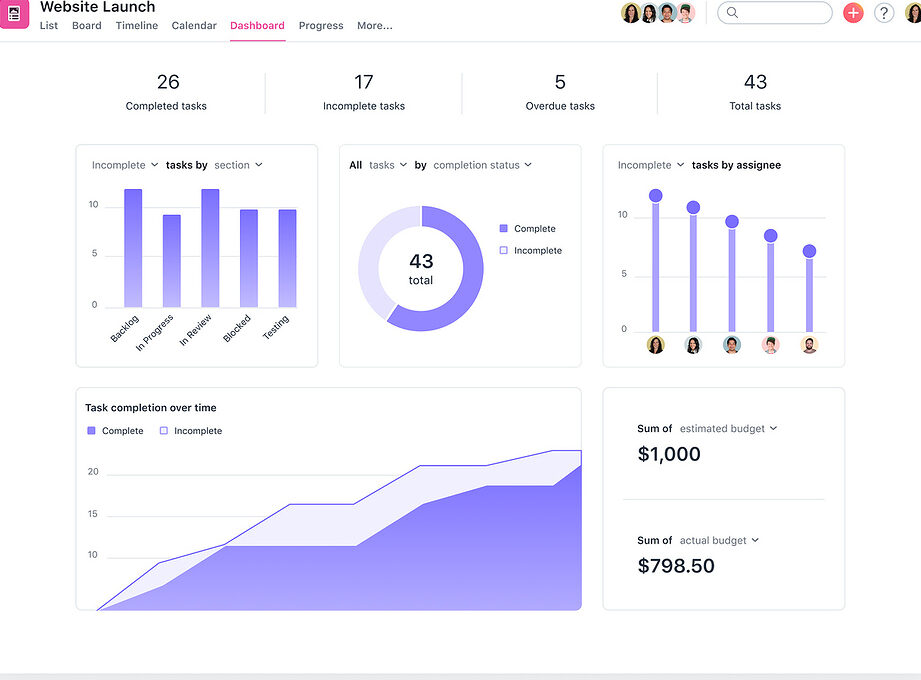Click the Overdue tasks counter
The height and width of the screenshot is (680, 921).
click(x=560, y=93)
